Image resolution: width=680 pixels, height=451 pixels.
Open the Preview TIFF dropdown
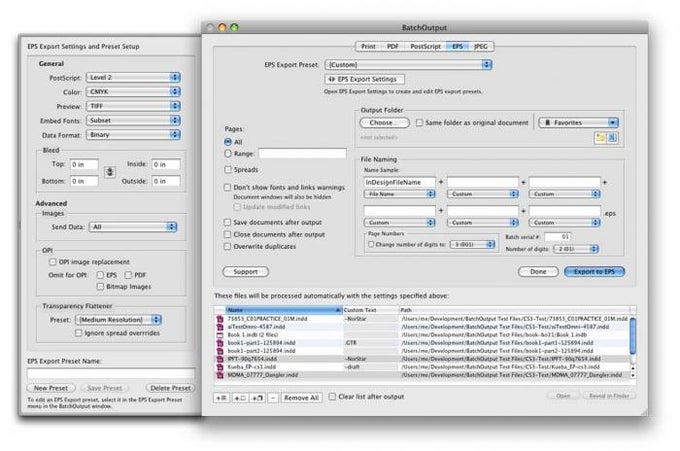click(134, 106)
